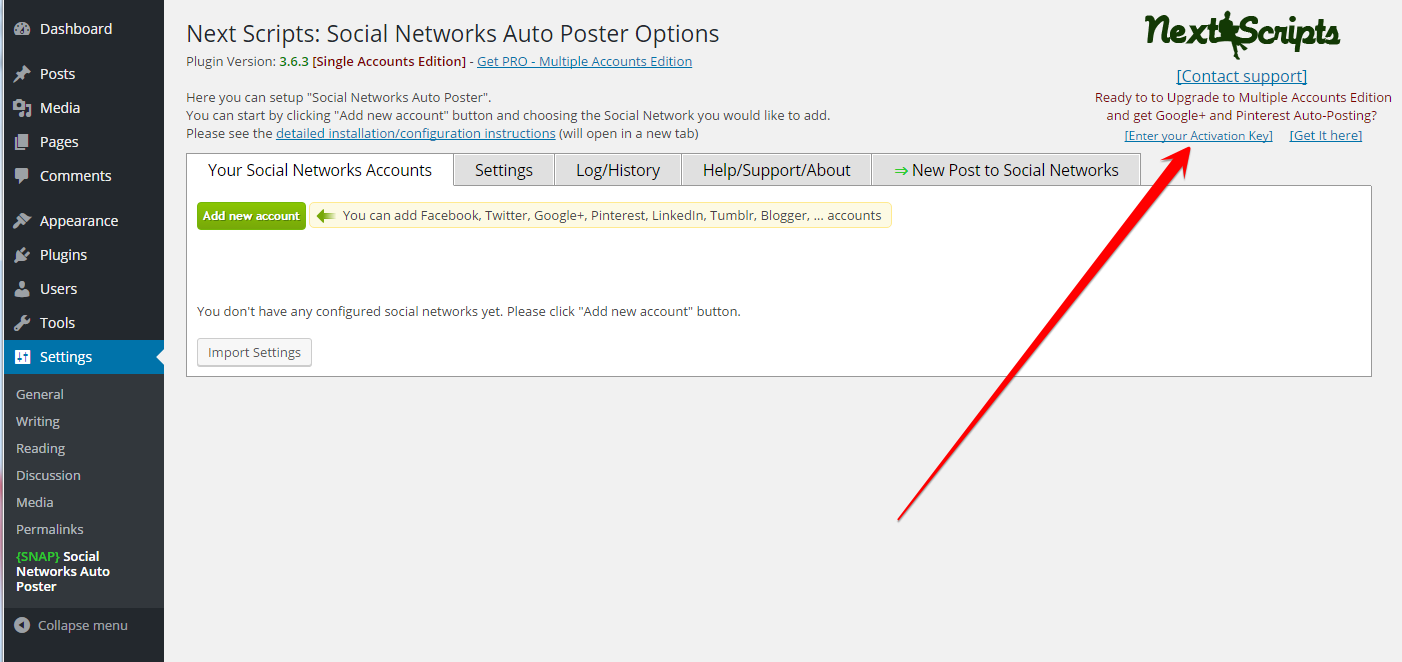
Task: Click the no configured social networks message
Action: click(469, 312)
